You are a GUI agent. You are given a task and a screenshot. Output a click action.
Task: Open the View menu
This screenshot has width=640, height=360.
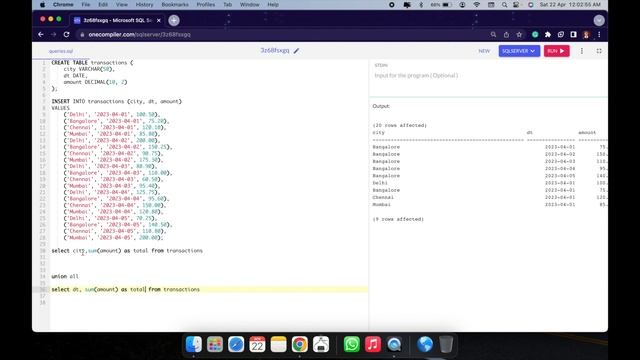[x=122, y=4]
